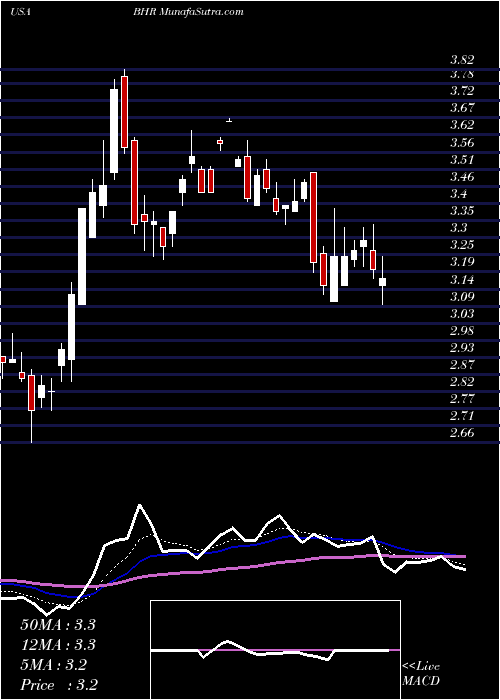The image size is (500, 700).
Task: Click the 'Price : 3.2' readout
Action: coord(59,684)
